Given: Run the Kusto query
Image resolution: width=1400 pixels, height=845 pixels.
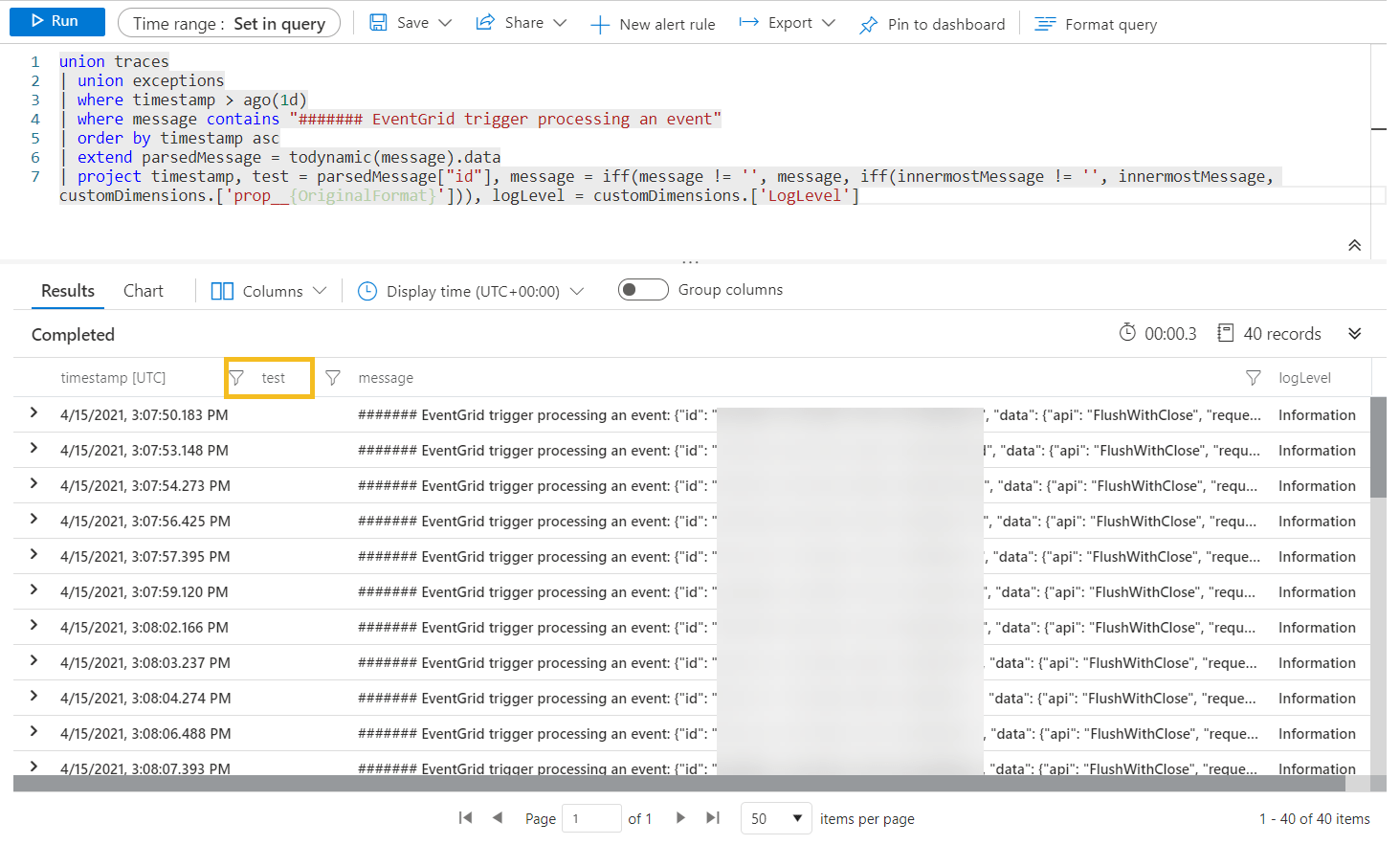Looking at the screenshot, I should click(x=56, y=21).
